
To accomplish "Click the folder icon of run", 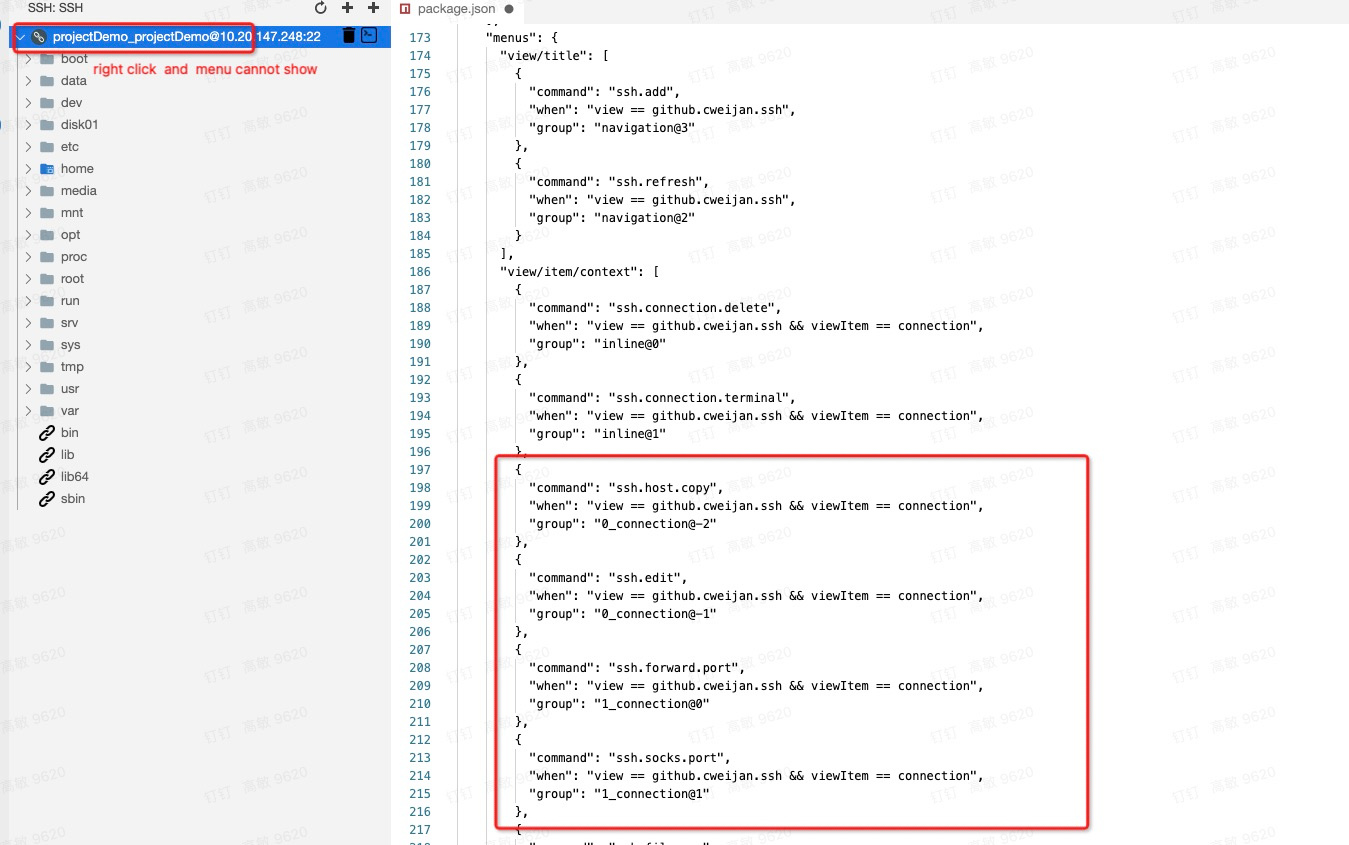I will coord(46,301).
